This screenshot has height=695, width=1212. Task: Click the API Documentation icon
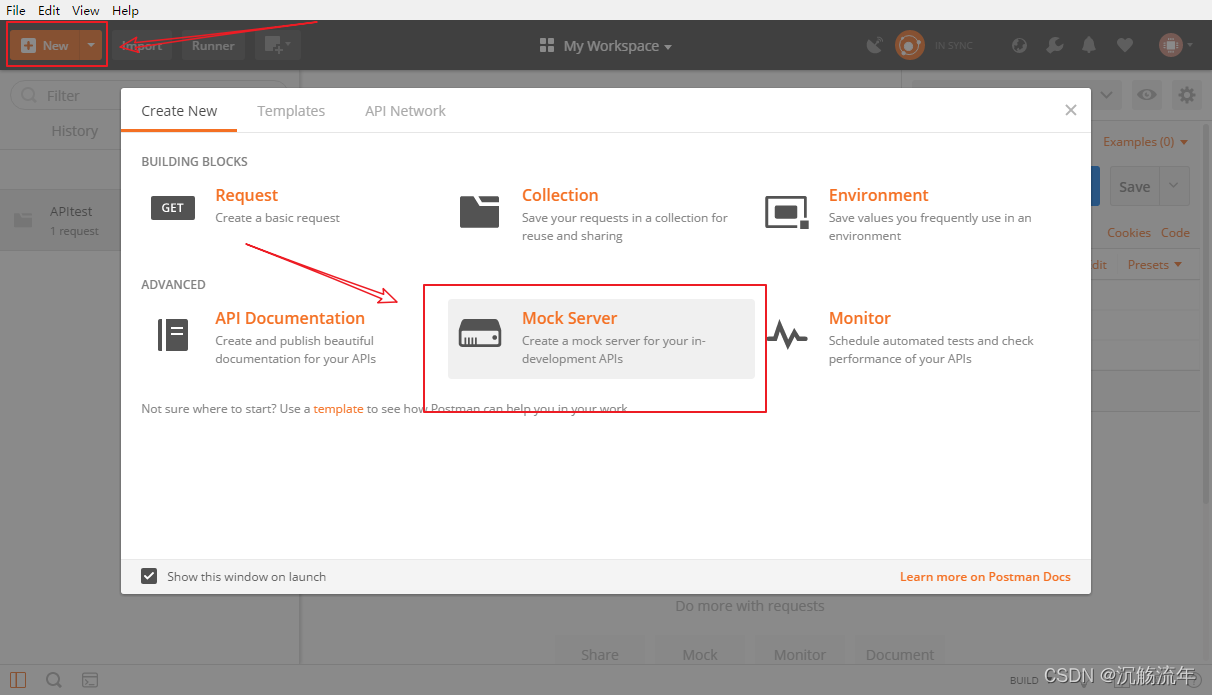(x=173, y=334)
